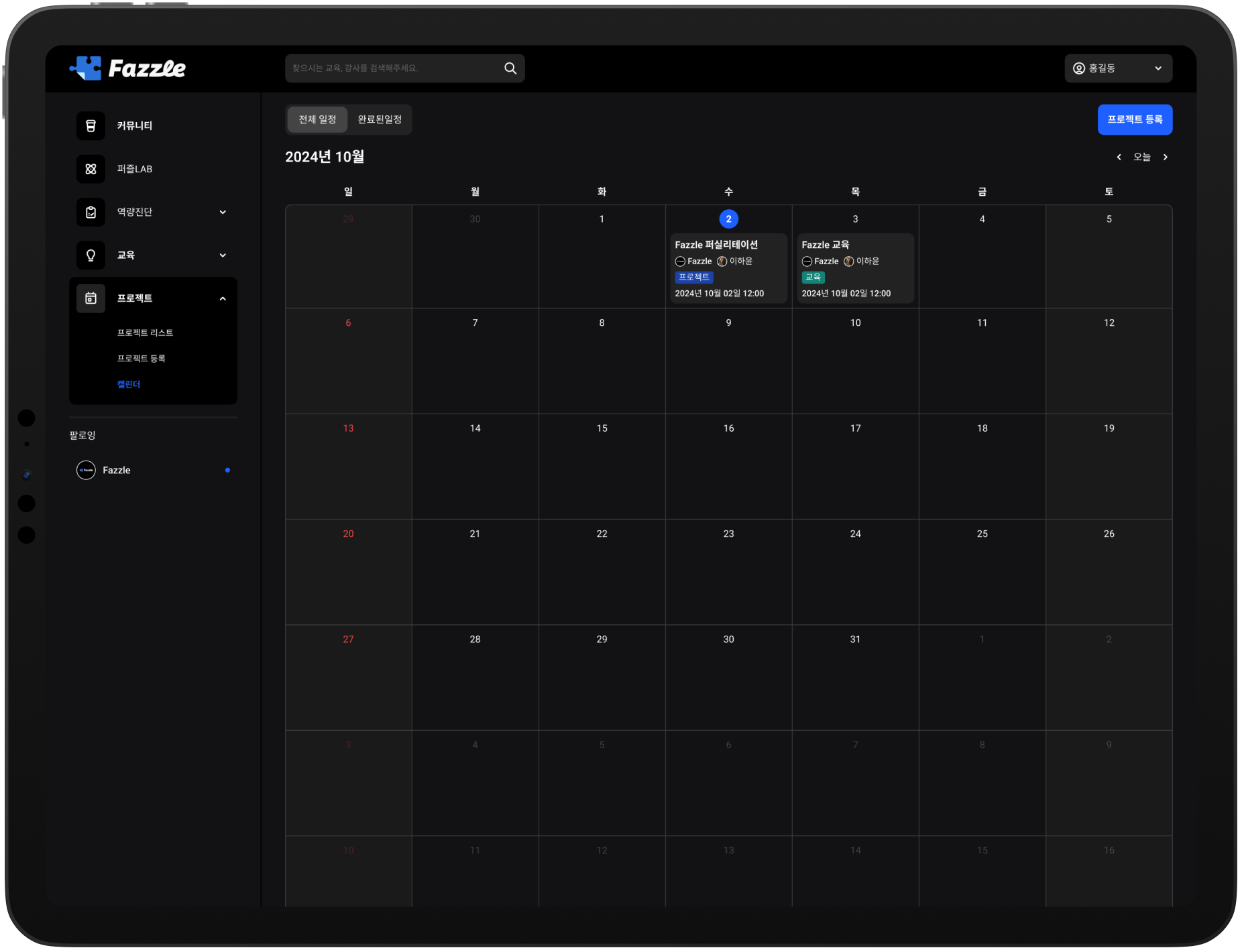
Task: Jump to today with 오늘 button
Action: tap(1142, 157)
